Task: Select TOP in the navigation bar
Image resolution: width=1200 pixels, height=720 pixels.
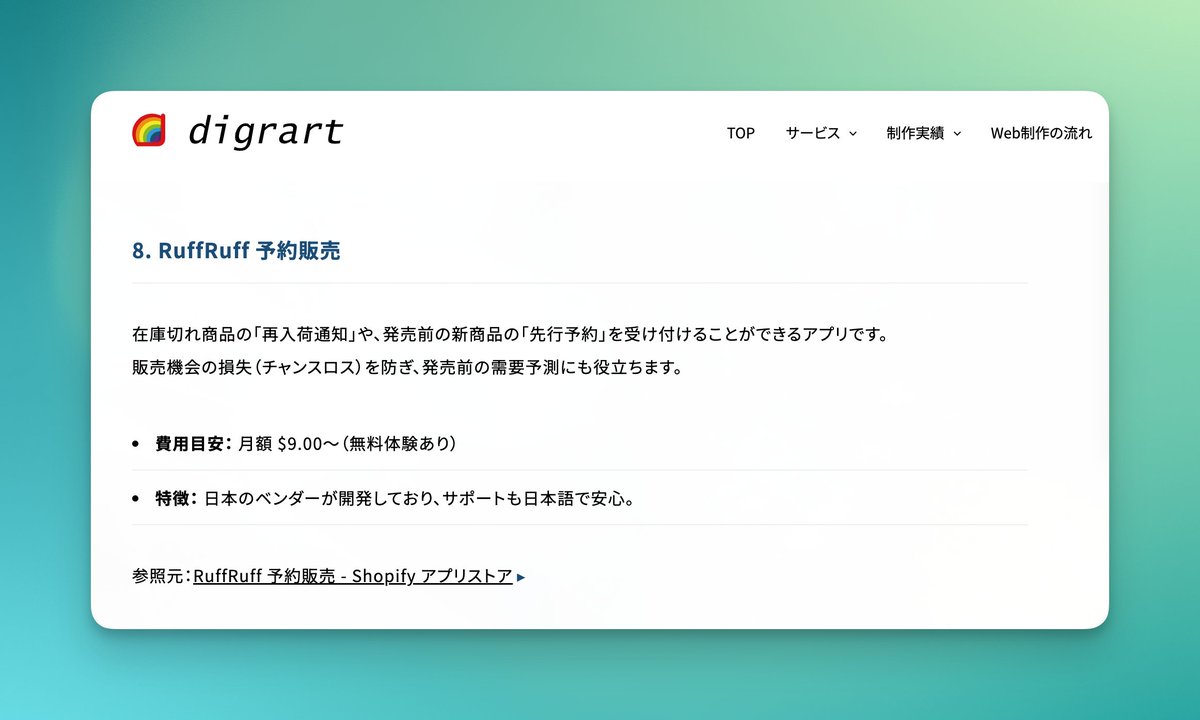Action: (x=740, y=133)
